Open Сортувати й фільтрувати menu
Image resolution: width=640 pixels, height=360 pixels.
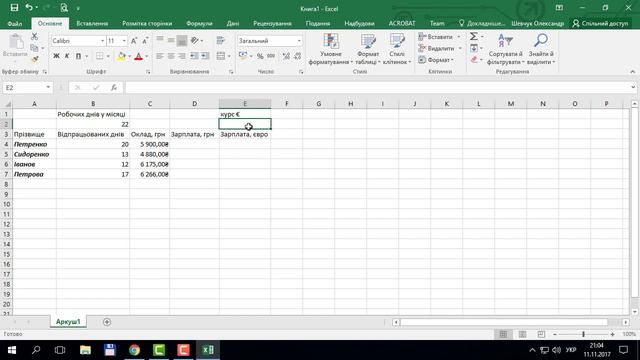(505, 49)
